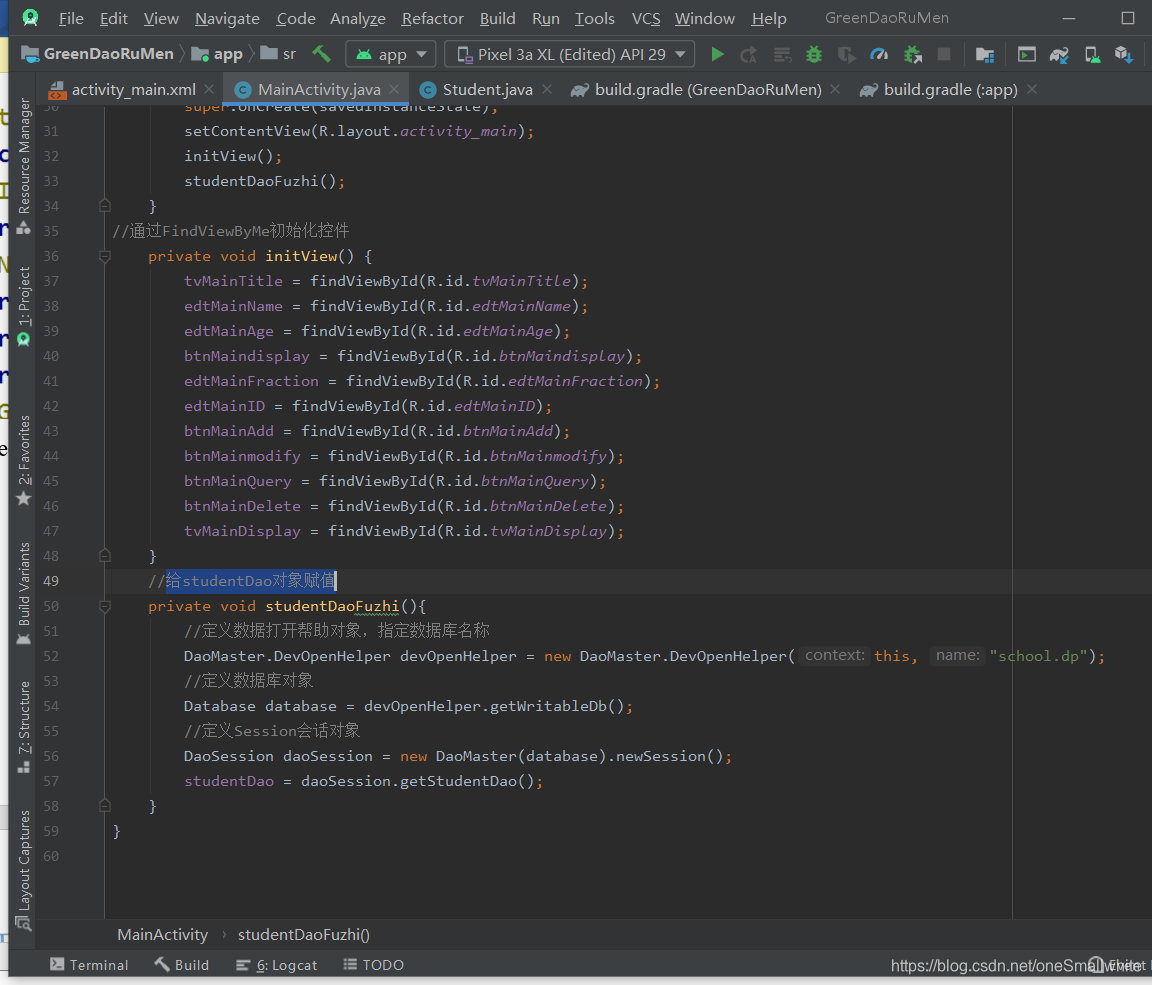Open AVD Manager phone icon

click(1092, 54)
